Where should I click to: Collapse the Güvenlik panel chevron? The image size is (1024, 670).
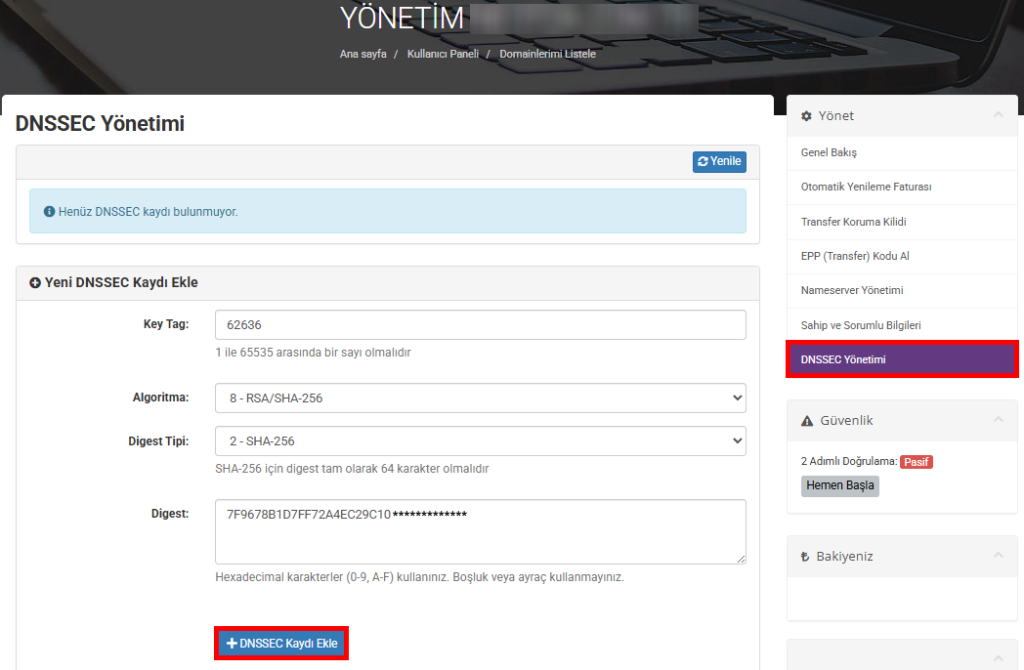tap(998, 421)
